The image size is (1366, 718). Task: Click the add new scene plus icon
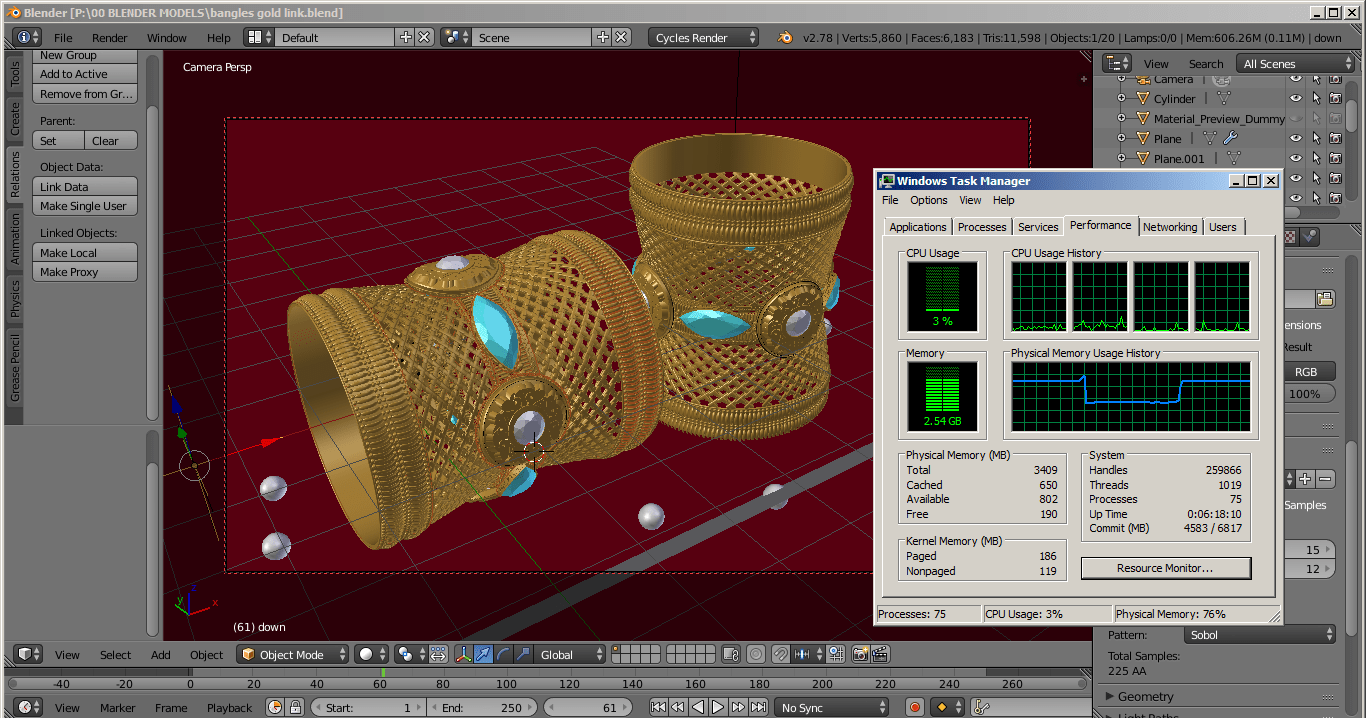click(x=603, y=37)
